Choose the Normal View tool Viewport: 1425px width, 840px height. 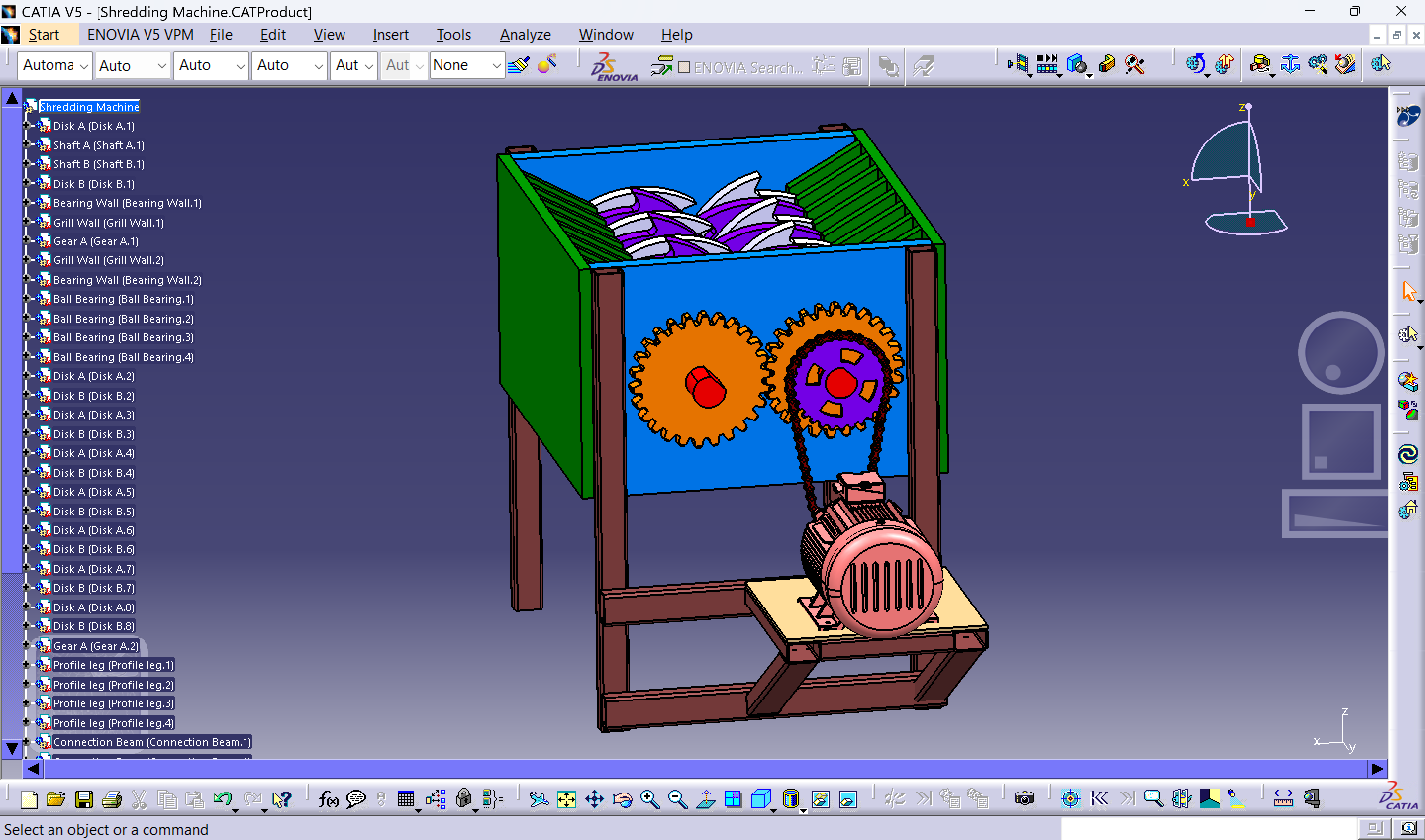click(x=705, y=798)
